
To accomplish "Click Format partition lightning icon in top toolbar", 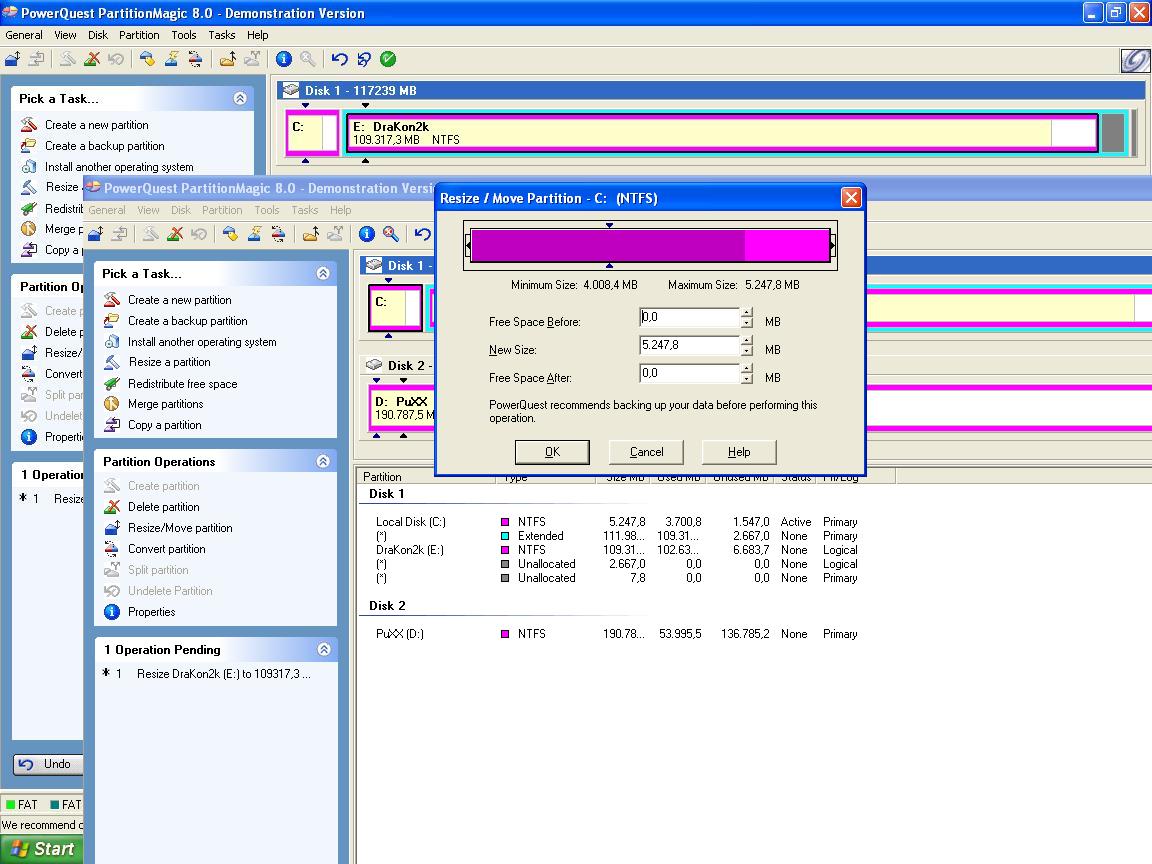I will 171,59.
